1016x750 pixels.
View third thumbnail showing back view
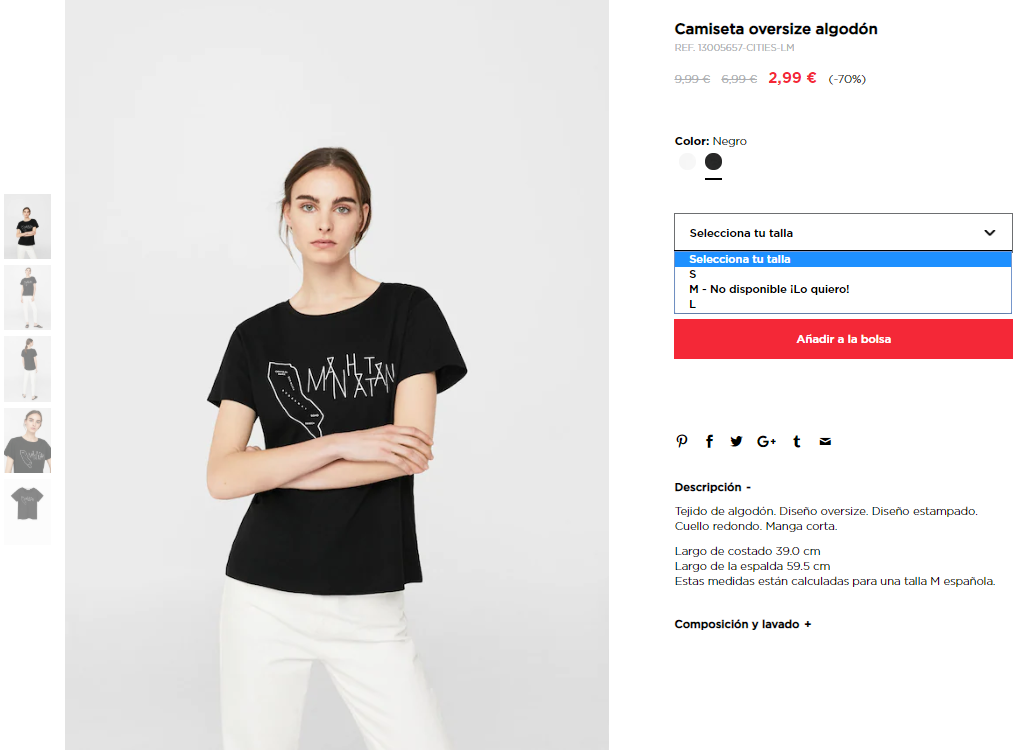click(27, 369)
